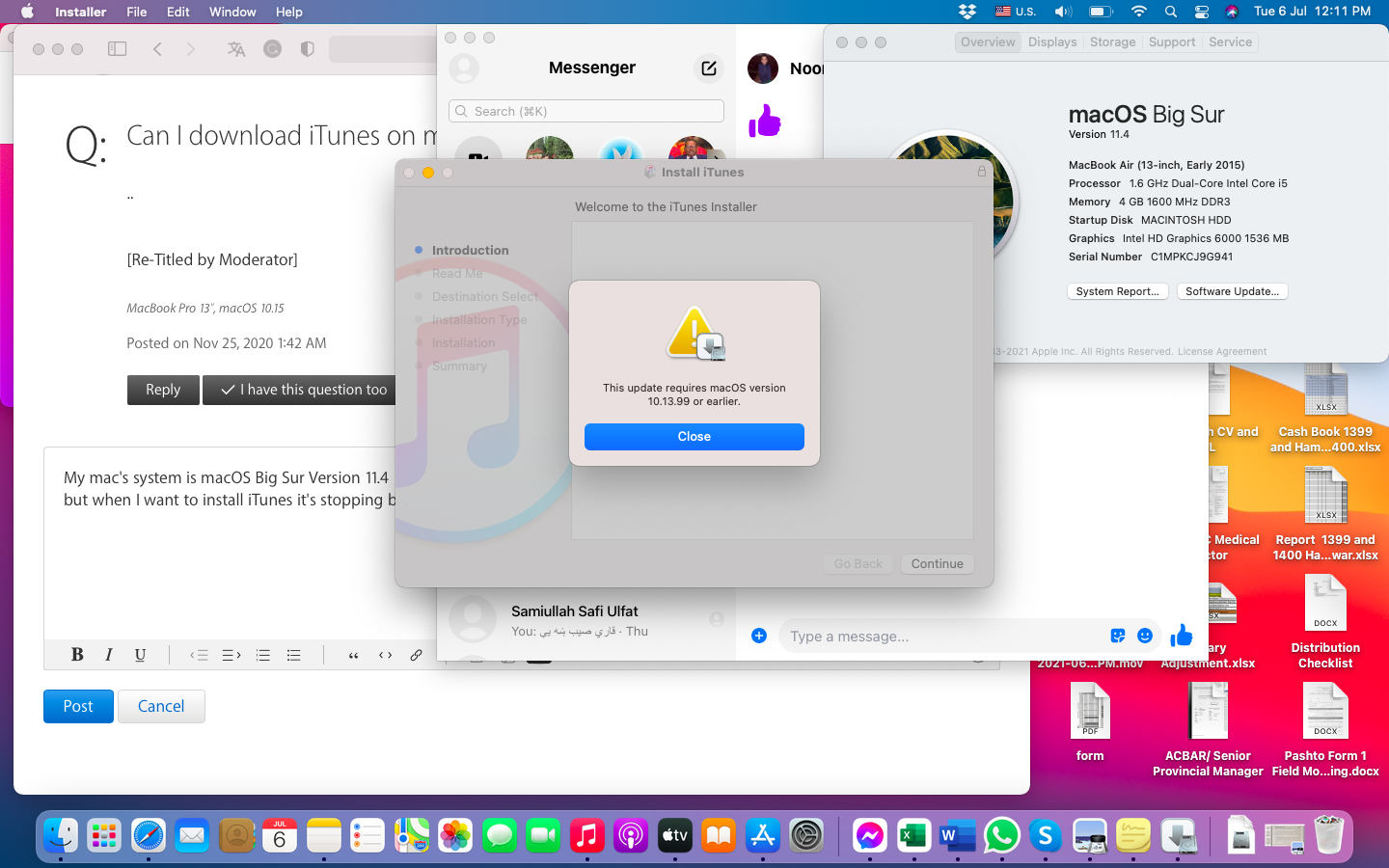Image resolution: width=1389 pixels, height=868 pixels.
Task: Open the Samiullah Safi Ulfat conversation
Action: point(586,620)
